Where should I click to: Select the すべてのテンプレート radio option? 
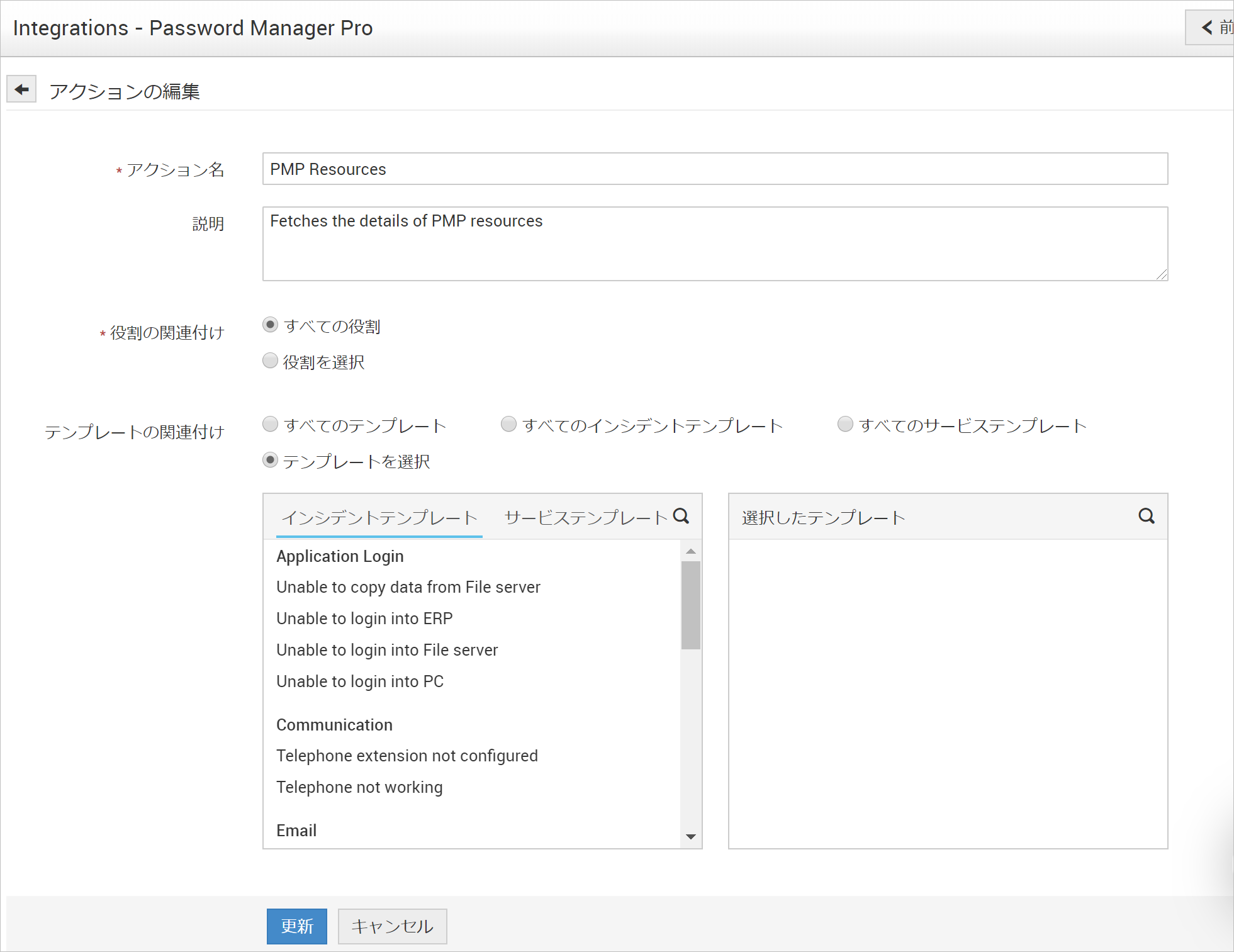[x=270, y=424]
